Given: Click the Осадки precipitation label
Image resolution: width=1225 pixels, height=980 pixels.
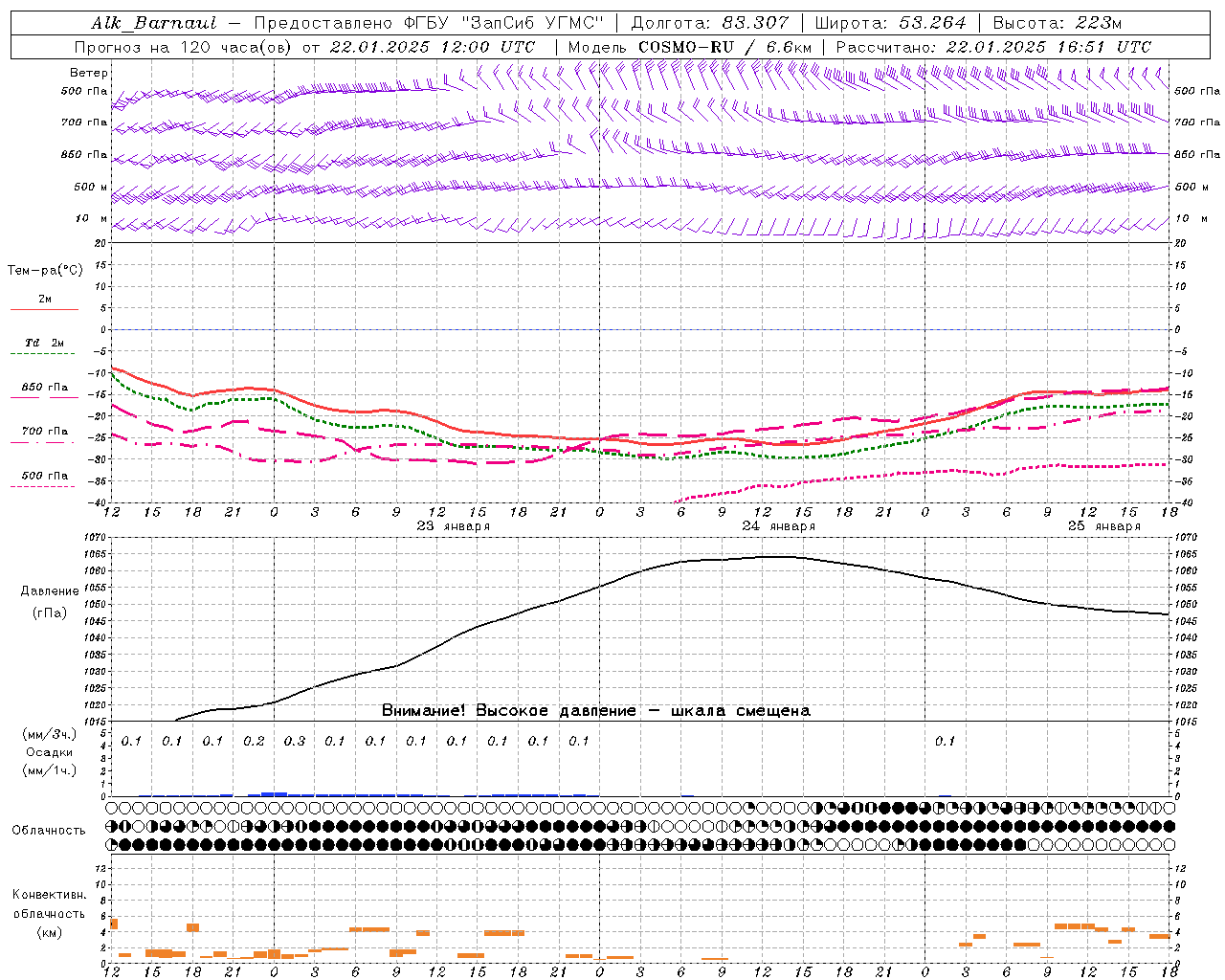Looking at the screenshot, I should pyautogui.click(x=50, y=752).
